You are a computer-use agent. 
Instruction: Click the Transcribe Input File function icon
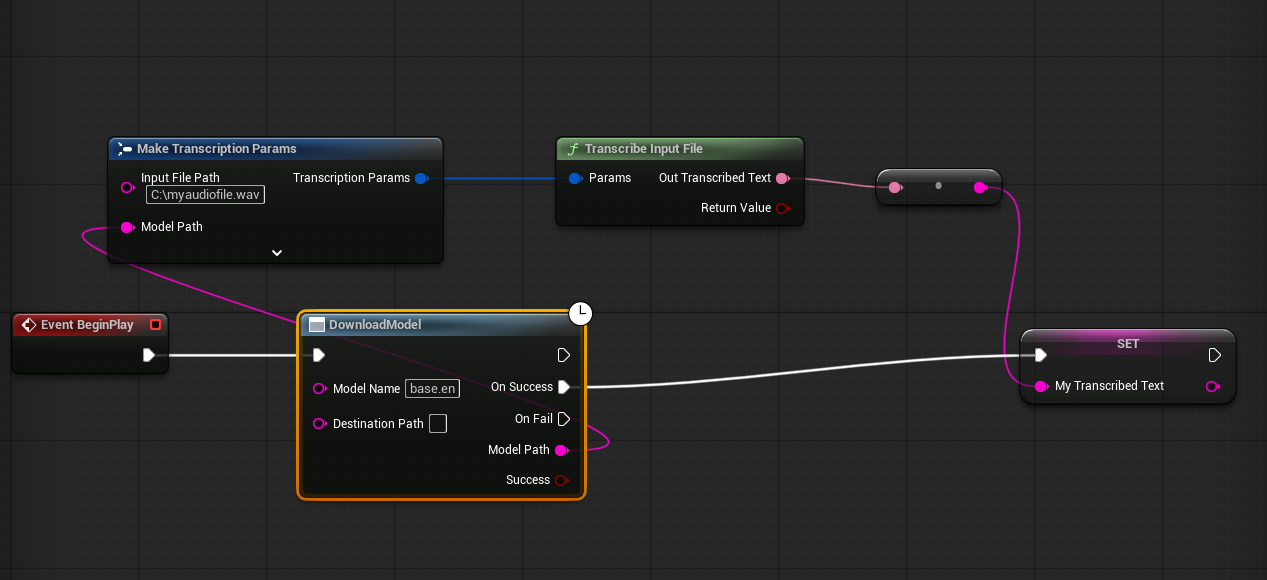(x=573, y=149)
